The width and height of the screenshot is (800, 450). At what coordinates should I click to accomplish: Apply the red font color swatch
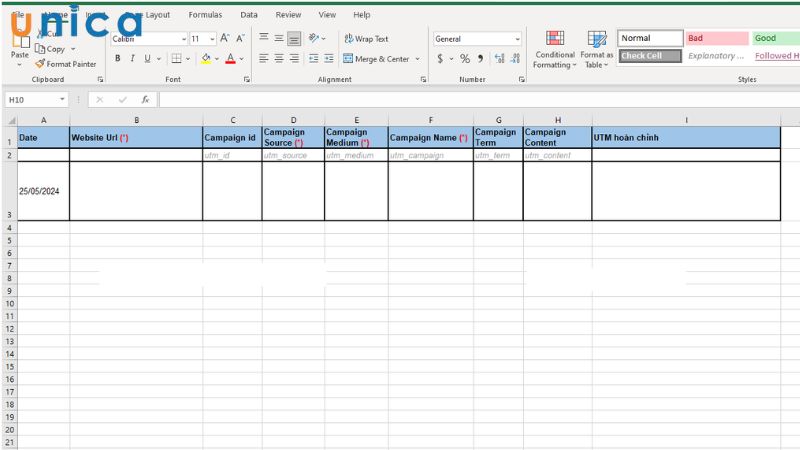click(x=229, y=59)
